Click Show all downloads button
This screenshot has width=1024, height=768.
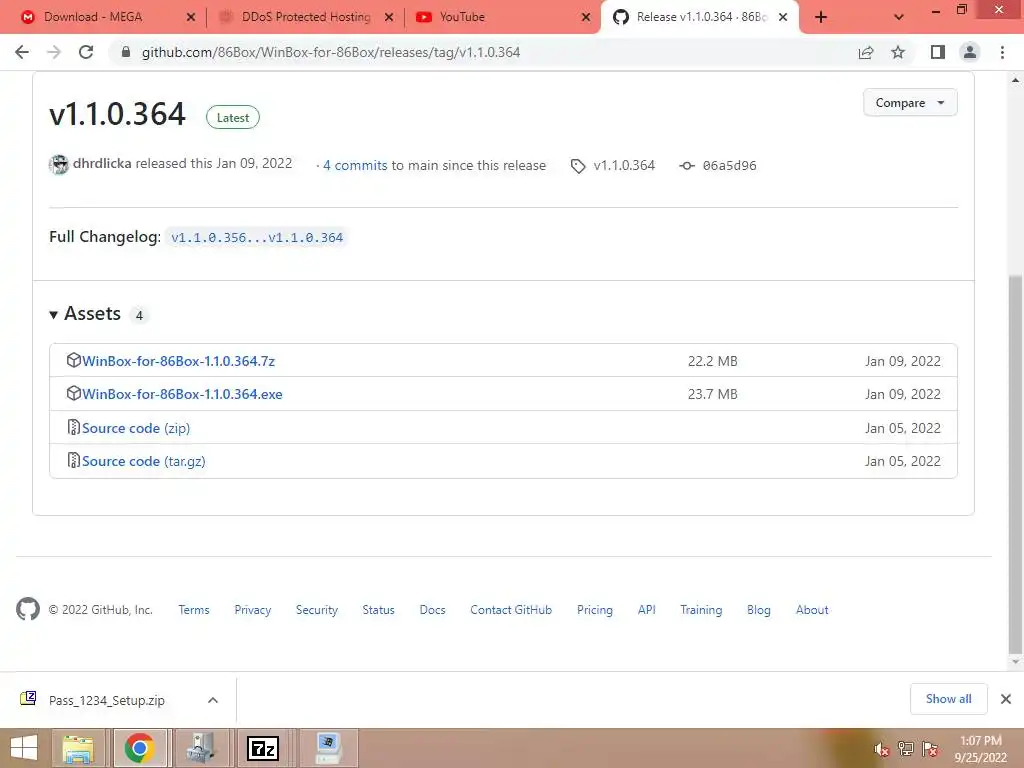pos(948,699)
